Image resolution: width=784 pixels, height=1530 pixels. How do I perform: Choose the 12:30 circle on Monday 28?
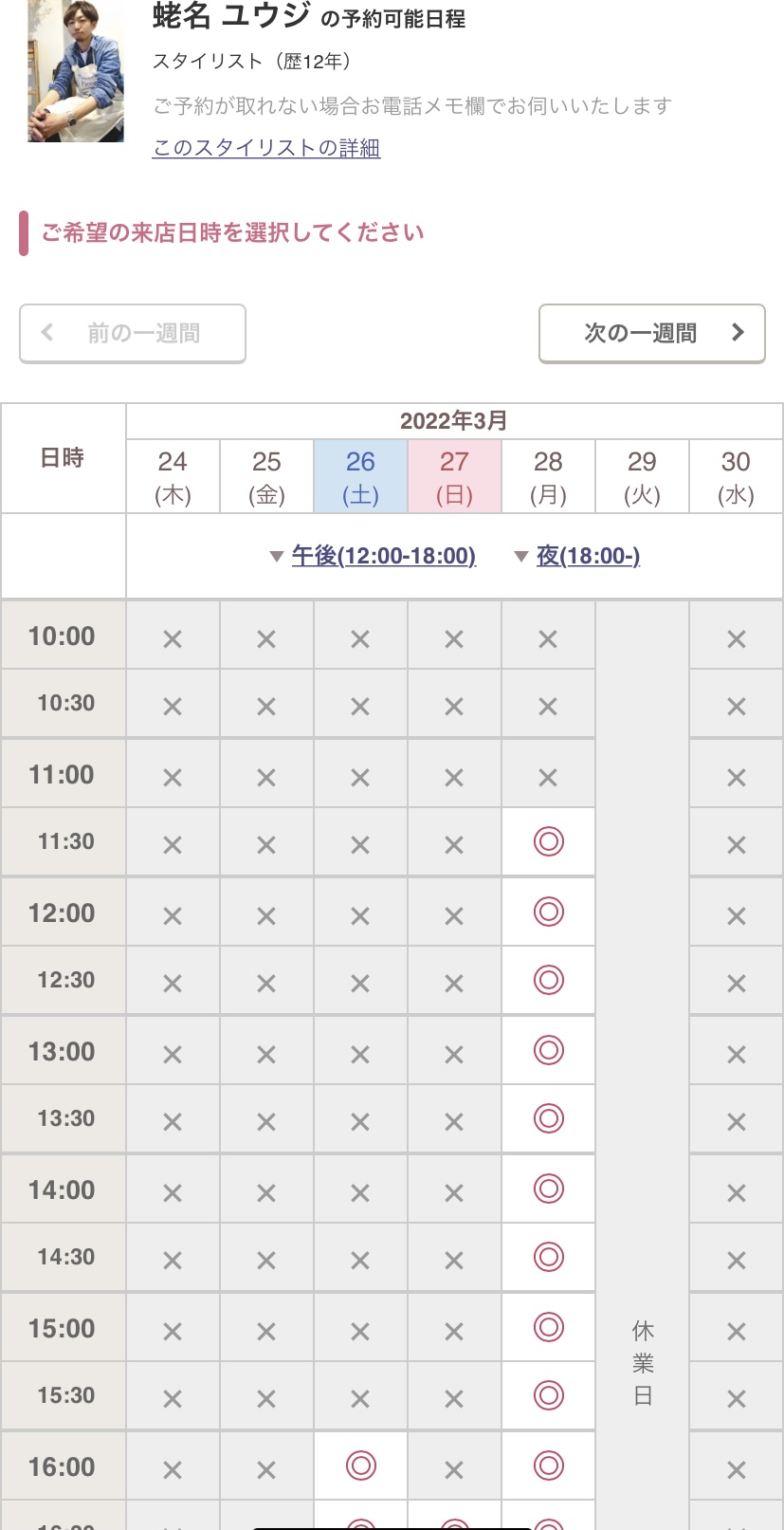(x=548, y=980)
